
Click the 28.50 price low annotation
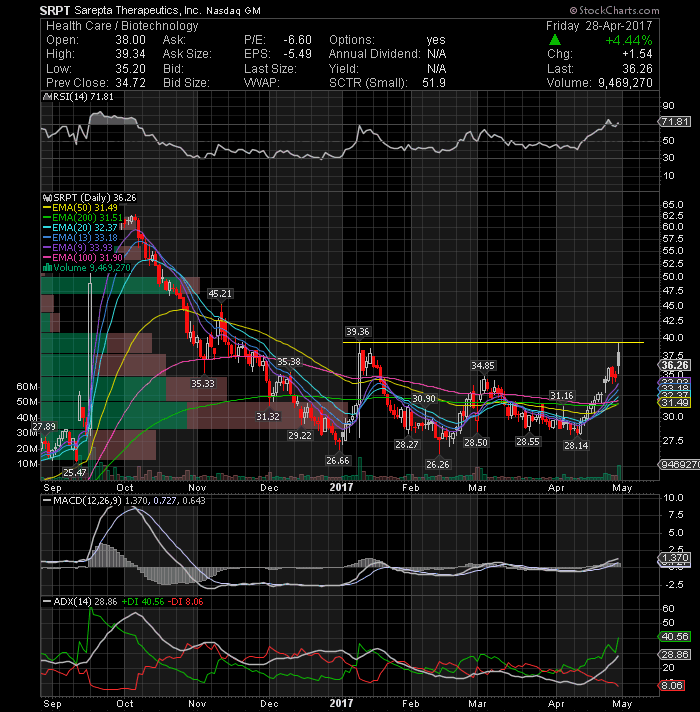476,442
